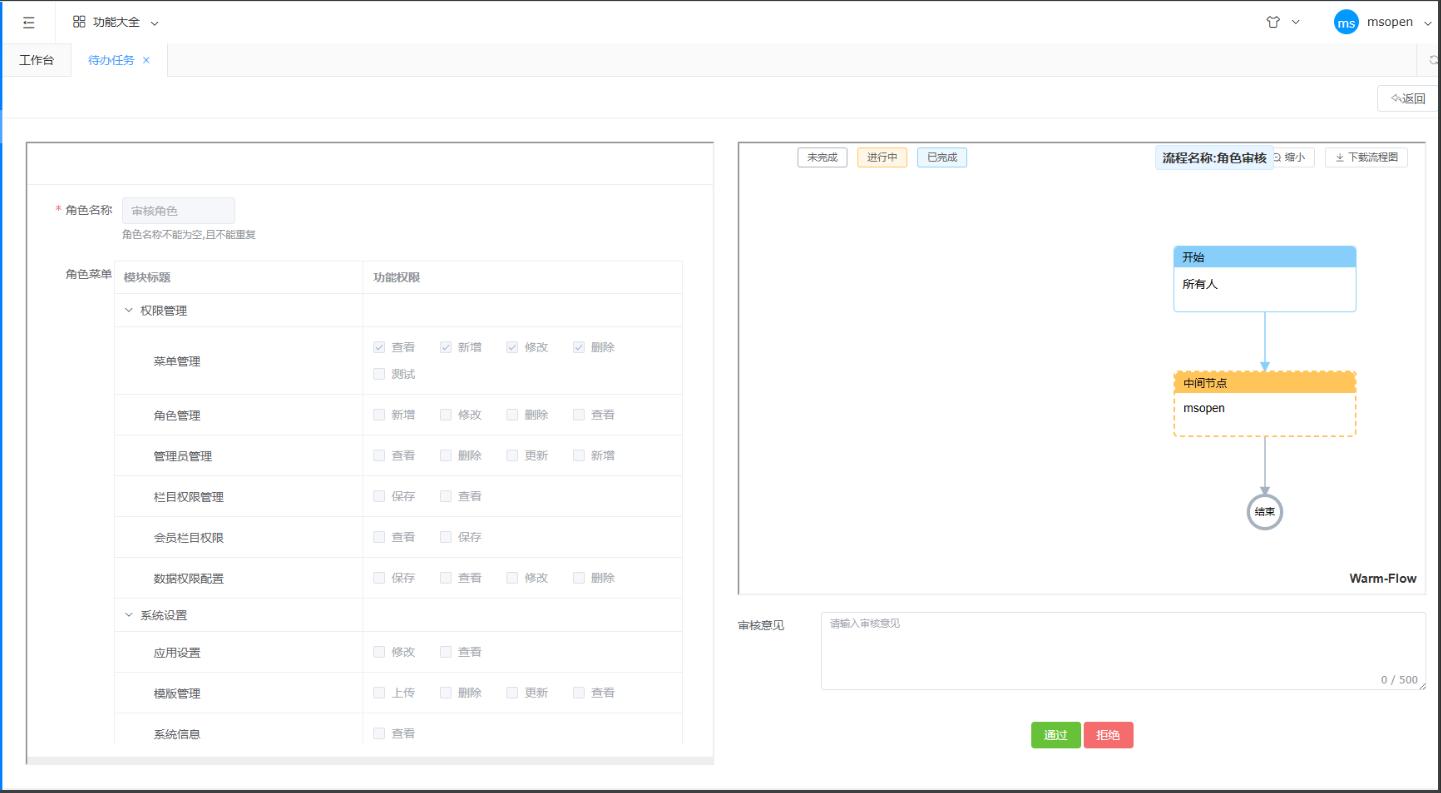Screen dimensions: 1441x793
Task: Collapse the 权限管理 tree group
Action: [129, 311]
